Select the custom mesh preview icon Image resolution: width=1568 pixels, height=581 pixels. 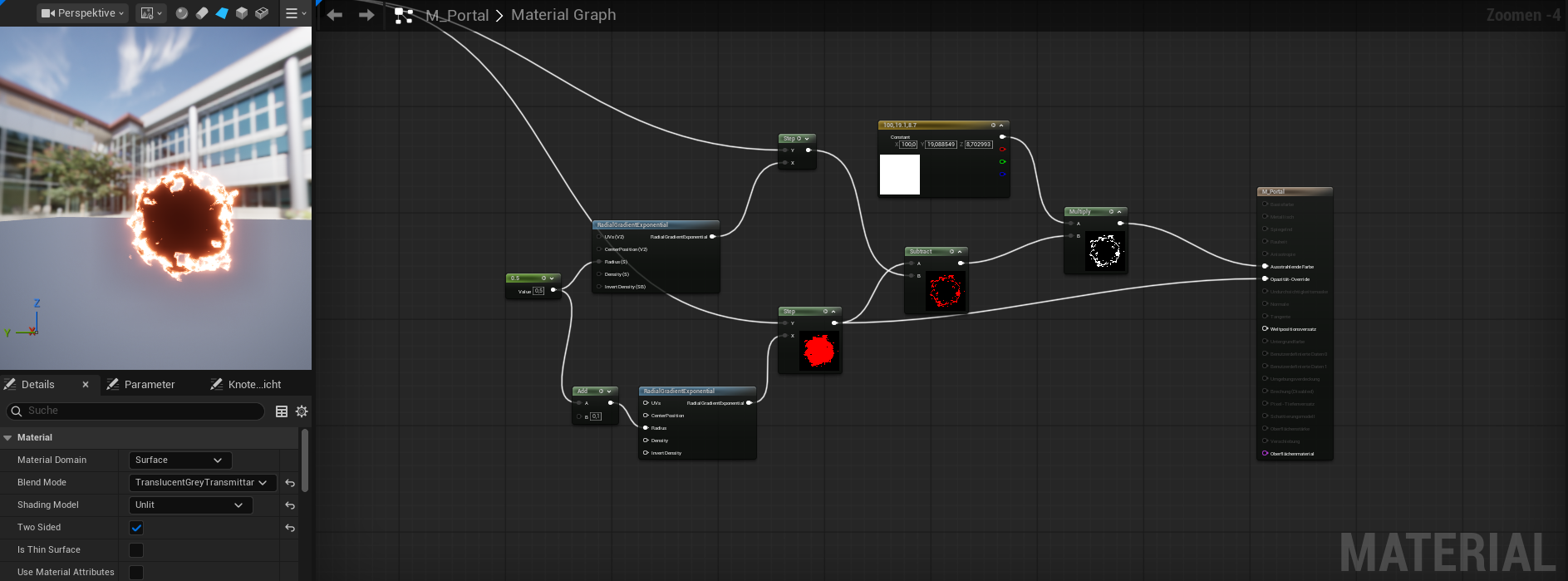click(262, 13)
